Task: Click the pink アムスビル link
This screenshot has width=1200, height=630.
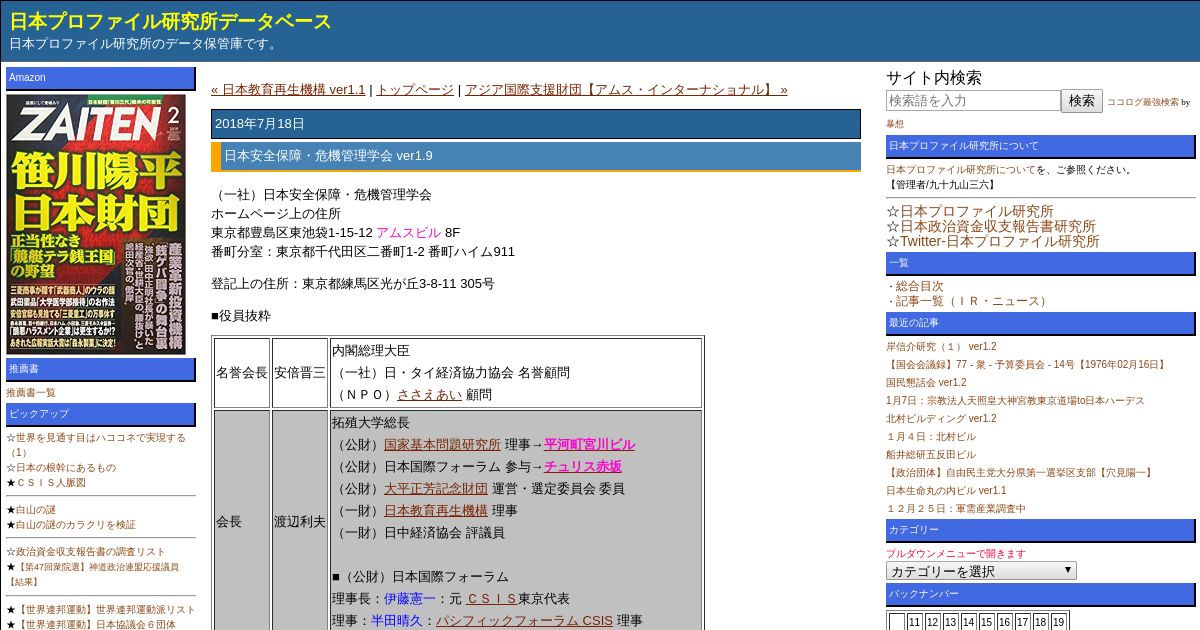Action: click(408, 232)
